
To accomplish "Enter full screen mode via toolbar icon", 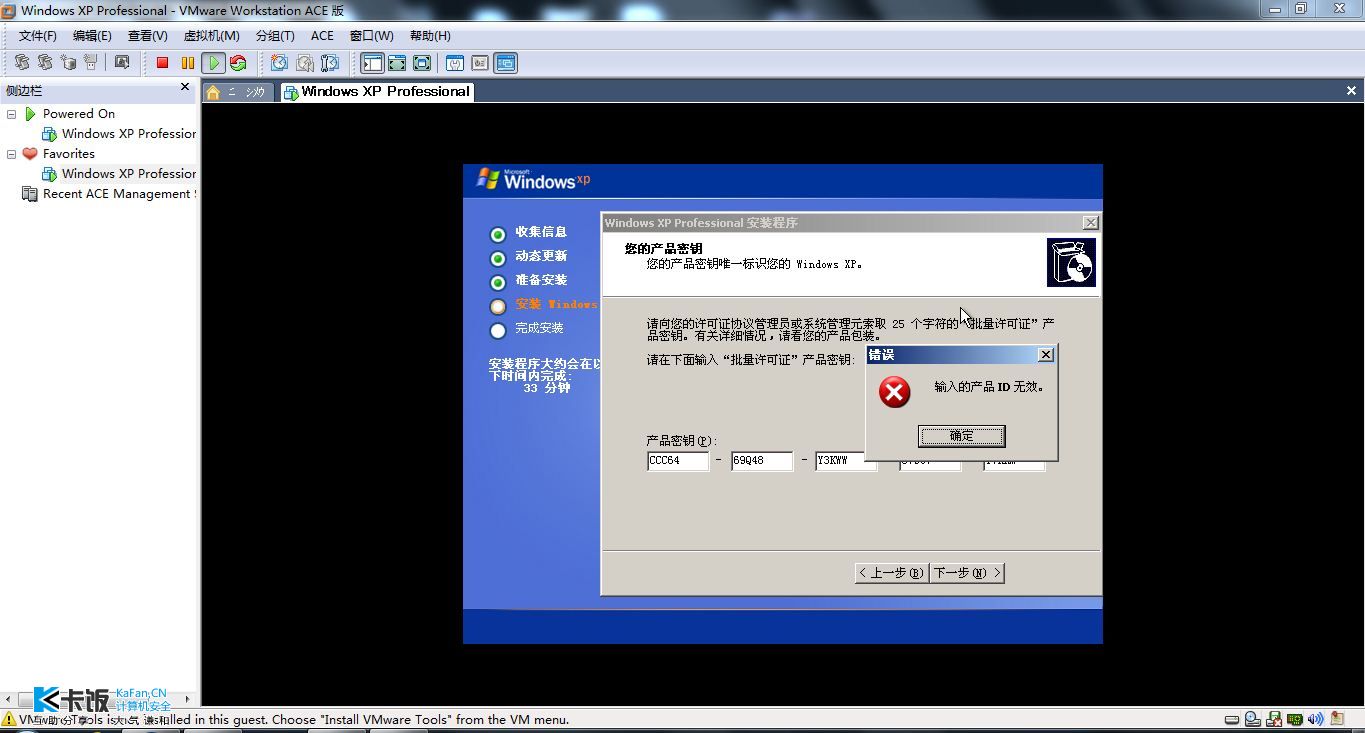I will point(422,63).
